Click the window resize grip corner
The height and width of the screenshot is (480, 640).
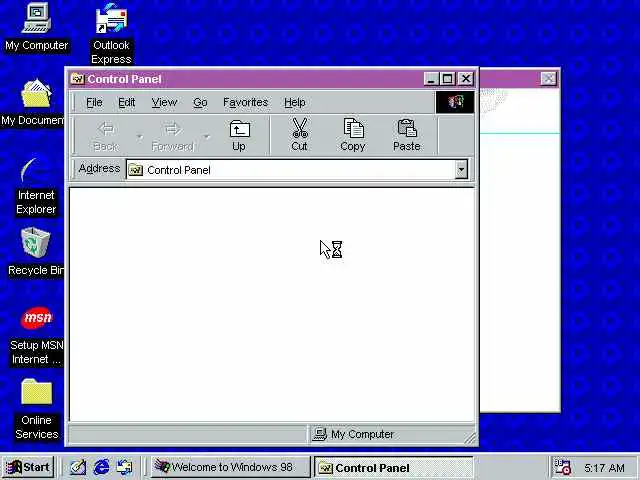pos(471,438)
